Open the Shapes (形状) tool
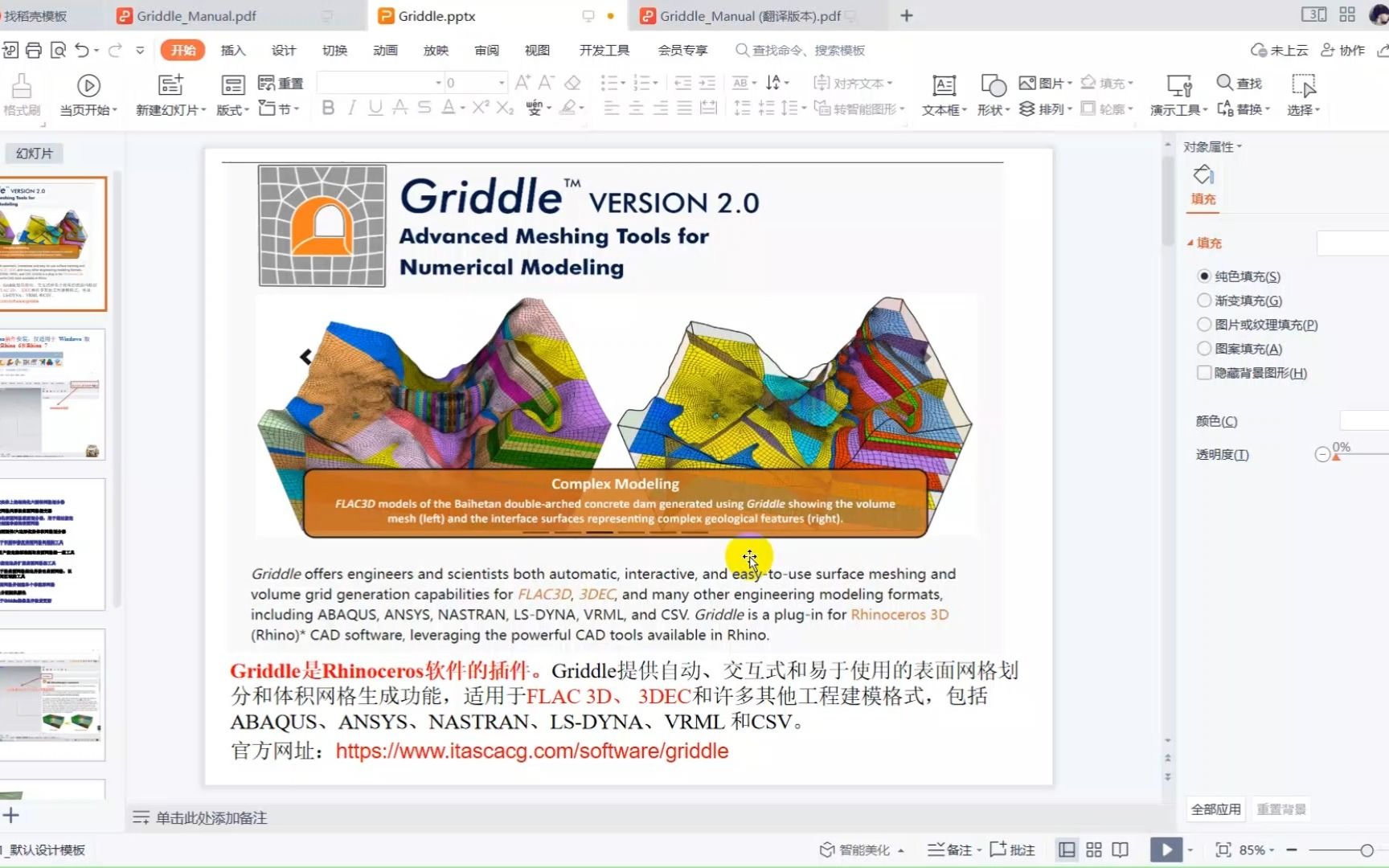The width and height of the screenshot is (1389, 868). (994, 95)
